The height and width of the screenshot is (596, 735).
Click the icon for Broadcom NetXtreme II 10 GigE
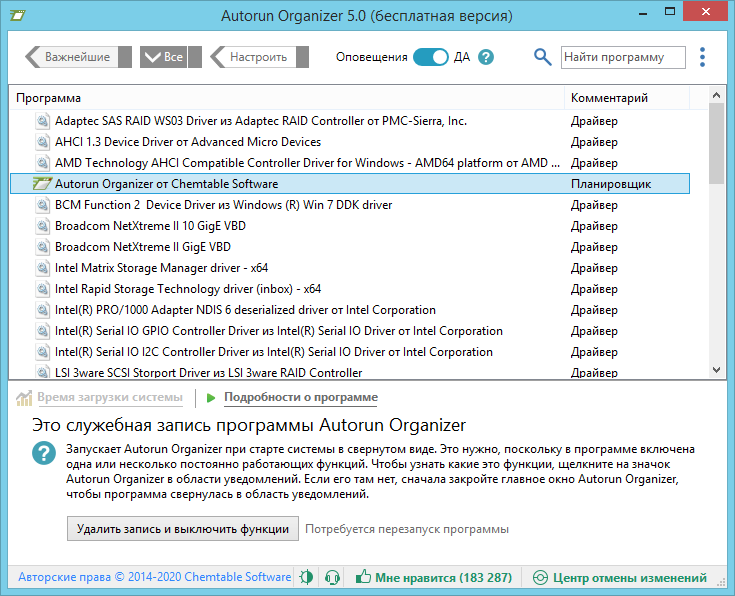[x=43, y=226]
